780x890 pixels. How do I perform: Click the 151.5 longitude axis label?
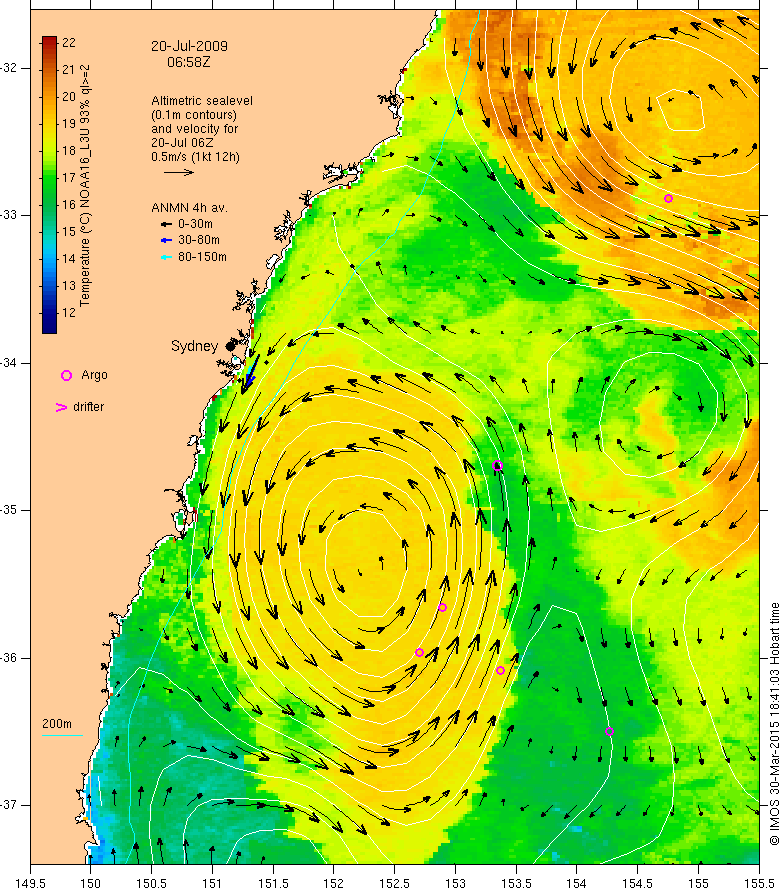coord(273,884)
